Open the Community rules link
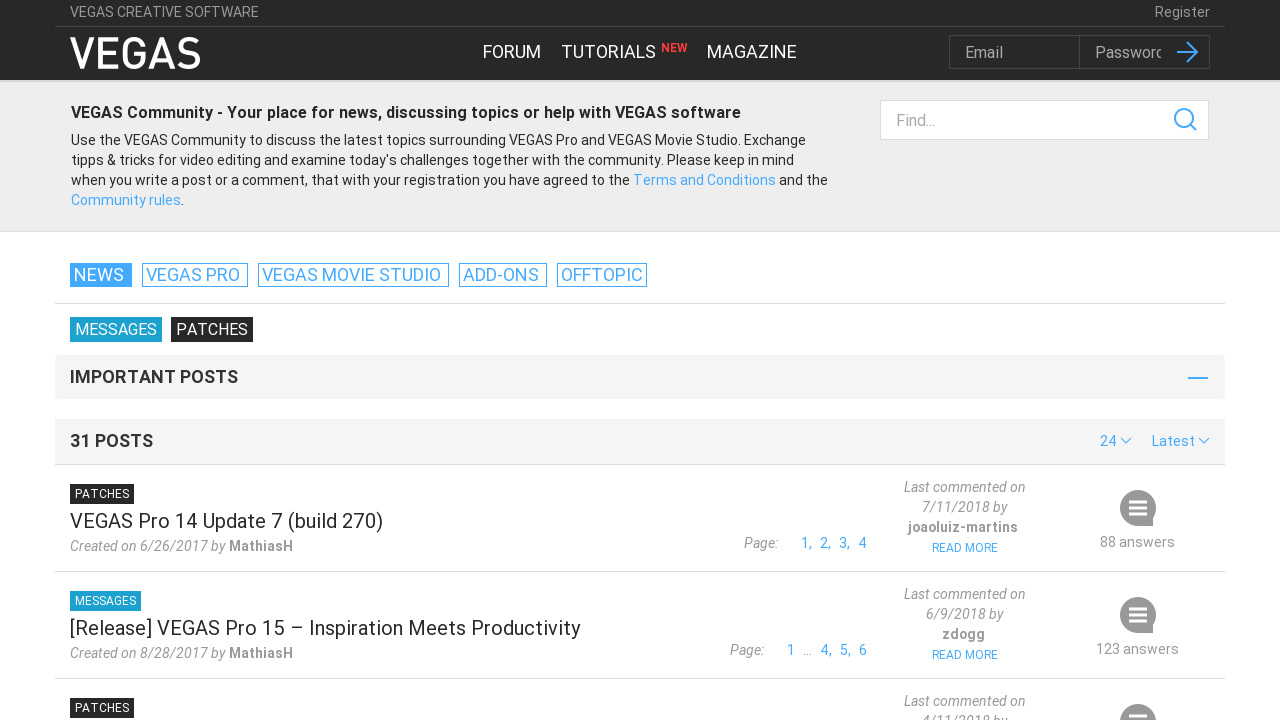This screenshot has height=720, width=1280. coord(126,200)
